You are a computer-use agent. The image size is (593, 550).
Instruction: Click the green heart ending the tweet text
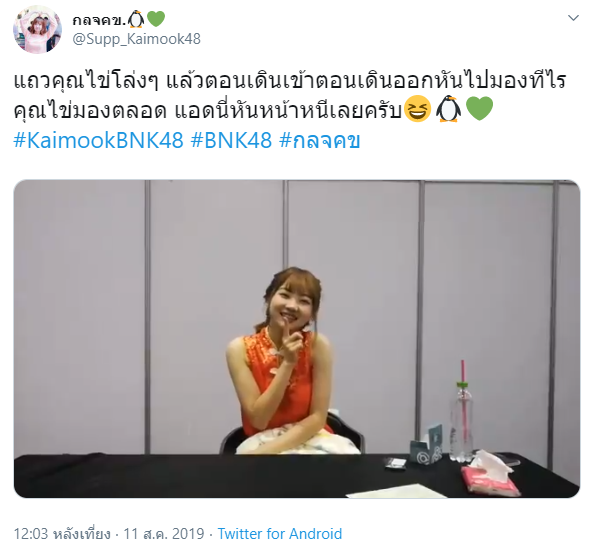point(480,109)
